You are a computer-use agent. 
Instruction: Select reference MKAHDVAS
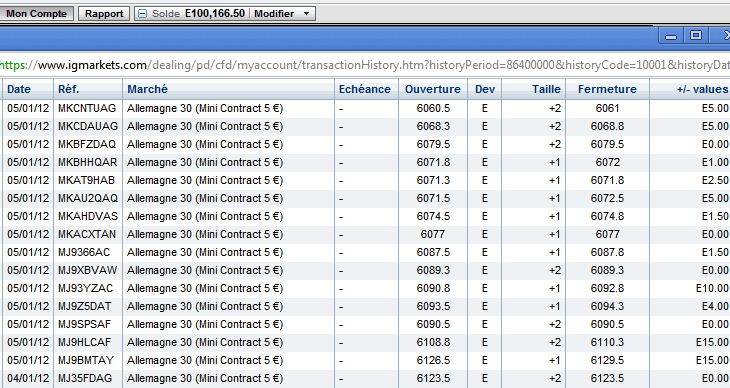point(88,216)
